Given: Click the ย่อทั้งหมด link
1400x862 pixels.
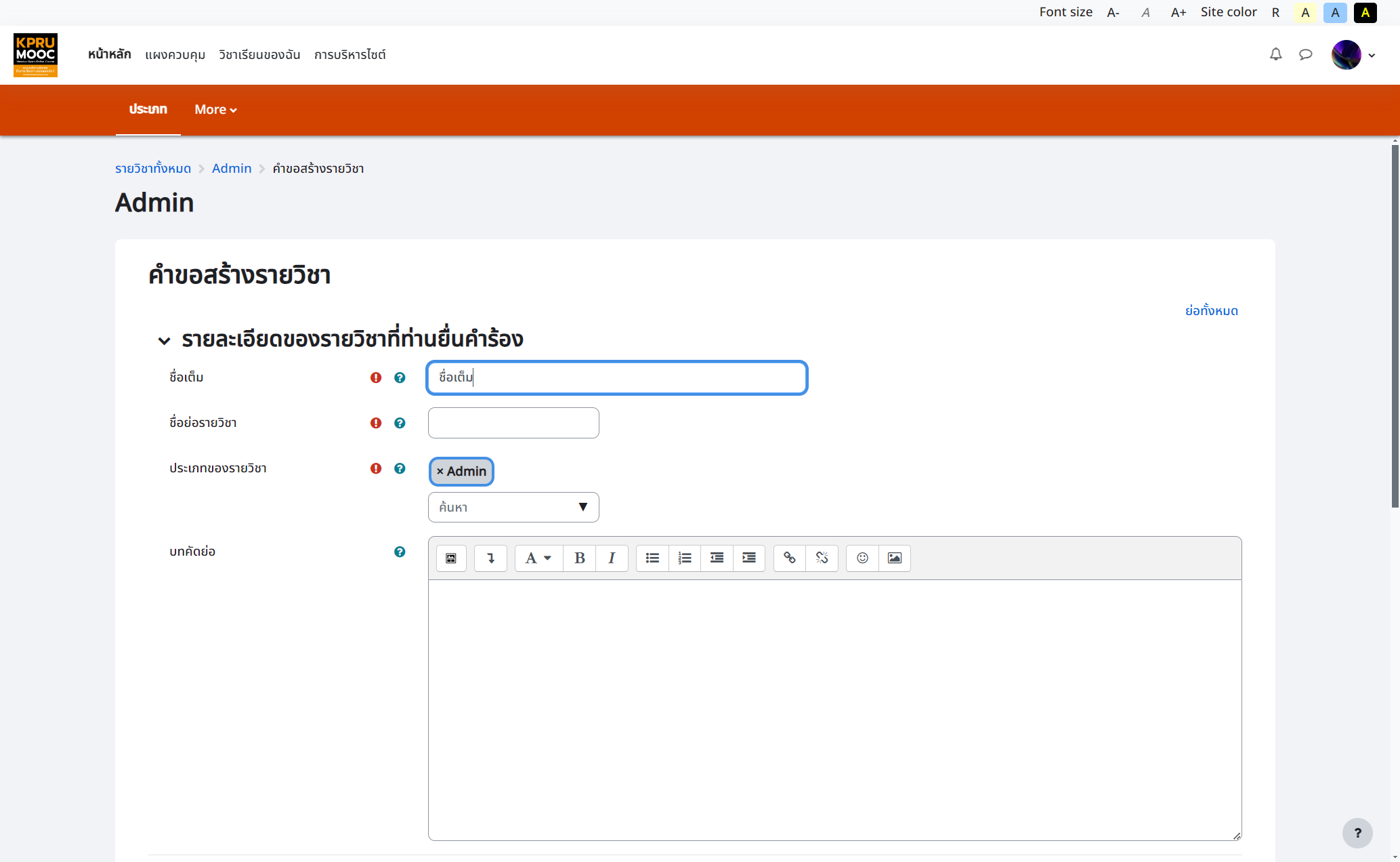Looking at the screenshot, I should coord(1211,310).
